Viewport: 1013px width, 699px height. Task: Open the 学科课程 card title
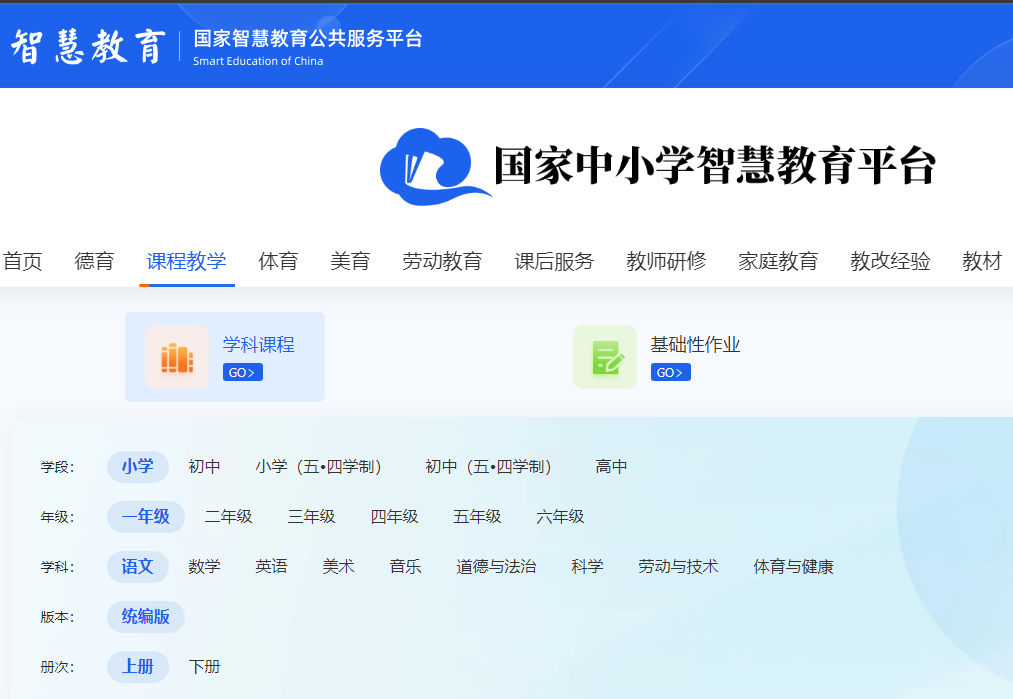[258, 344]
